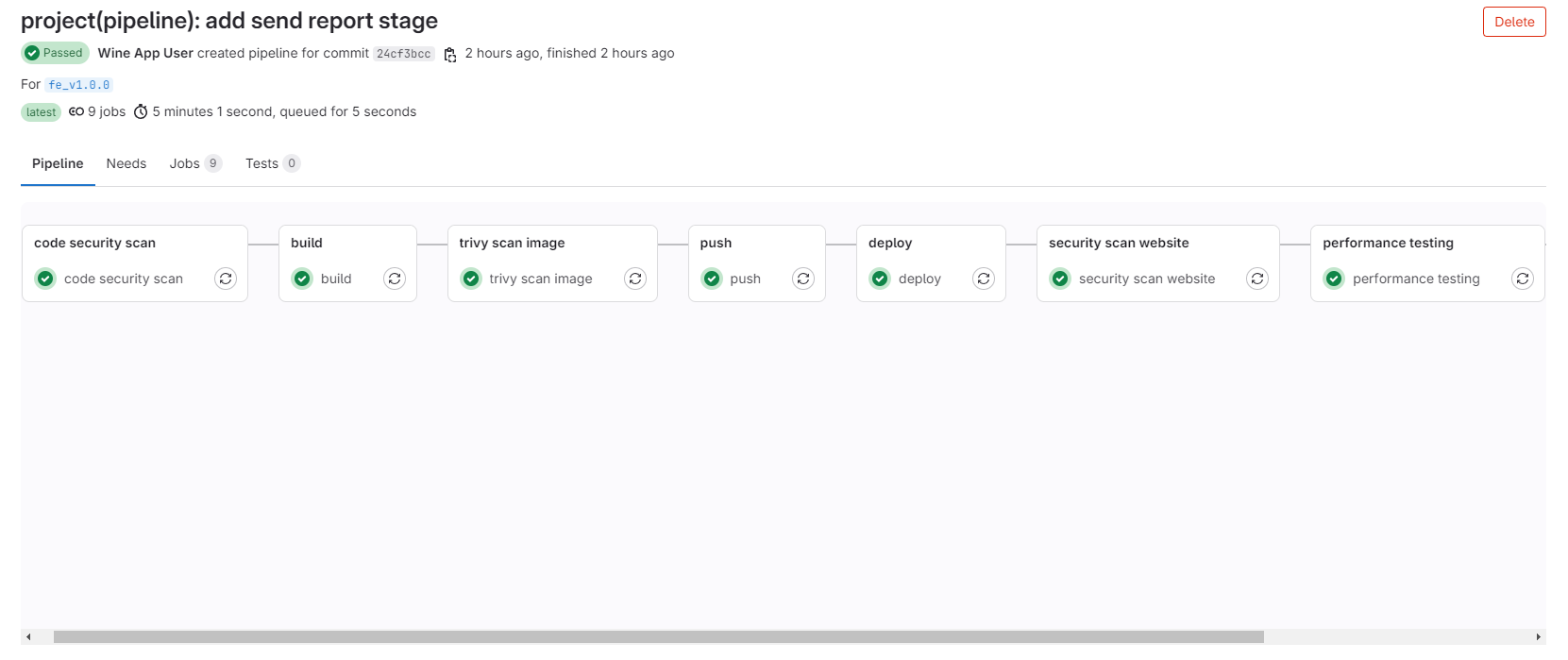Rerun the trivy scan image job
Screen dimensions: 1568x660
(635, 279)
